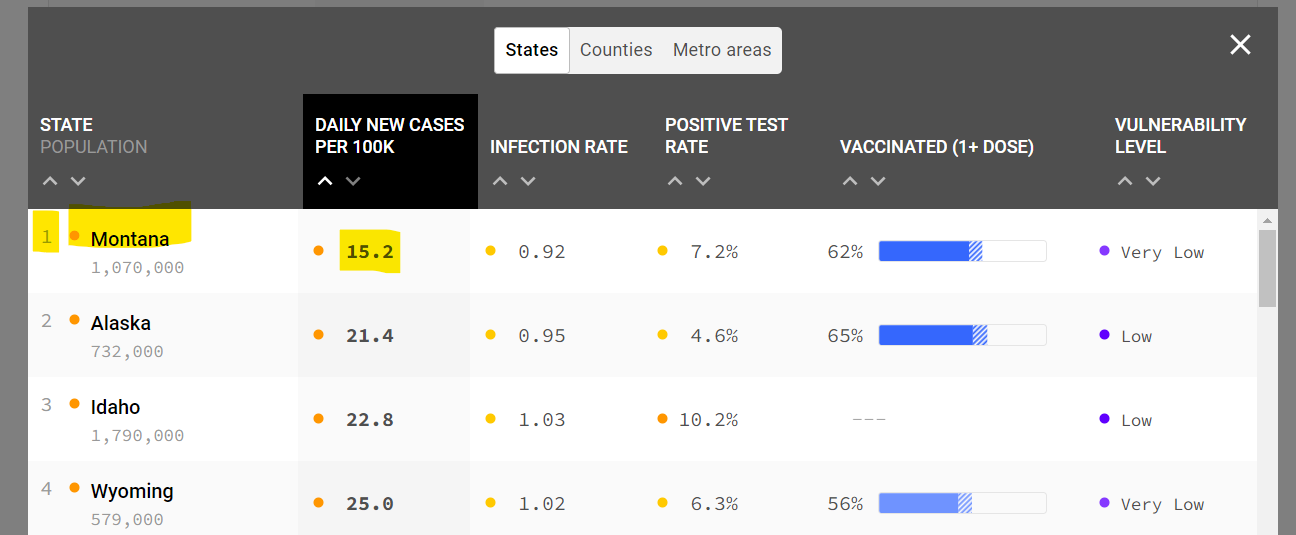Click the table's vertical scrollbar thumb
Viewport: 1296px width, 535px height.
point(1267,267)
